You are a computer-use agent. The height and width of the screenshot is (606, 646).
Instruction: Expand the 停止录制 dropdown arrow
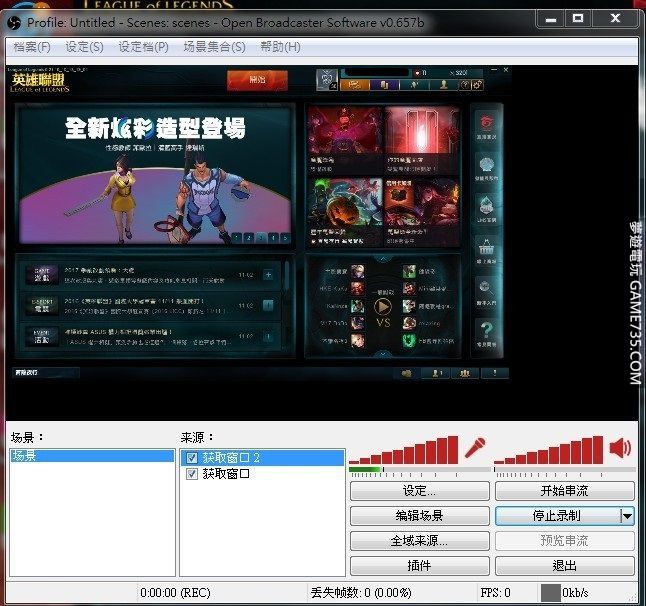627,516
